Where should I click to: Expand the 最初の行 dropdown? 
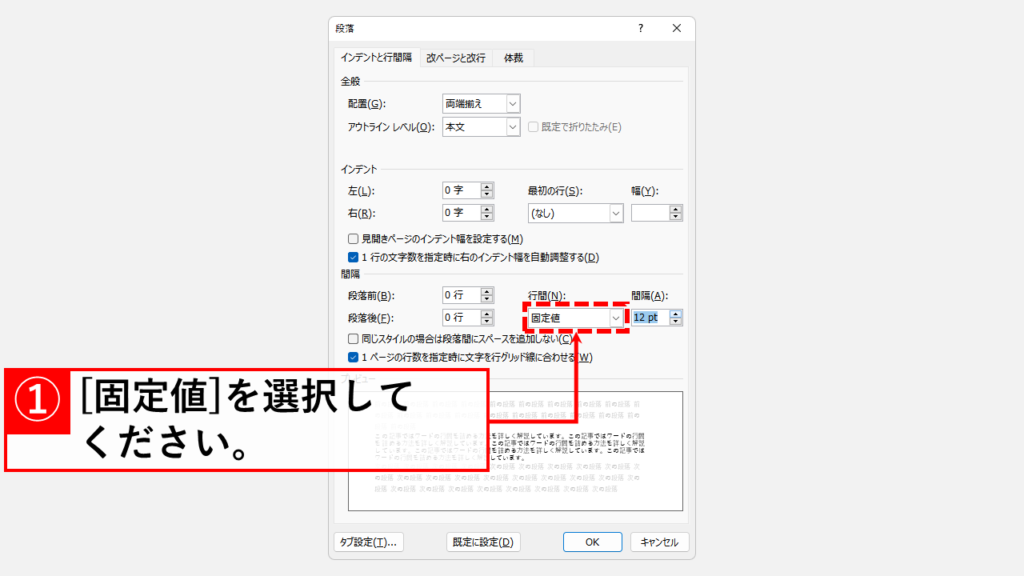pyautogui.click(x=615, y=213)
